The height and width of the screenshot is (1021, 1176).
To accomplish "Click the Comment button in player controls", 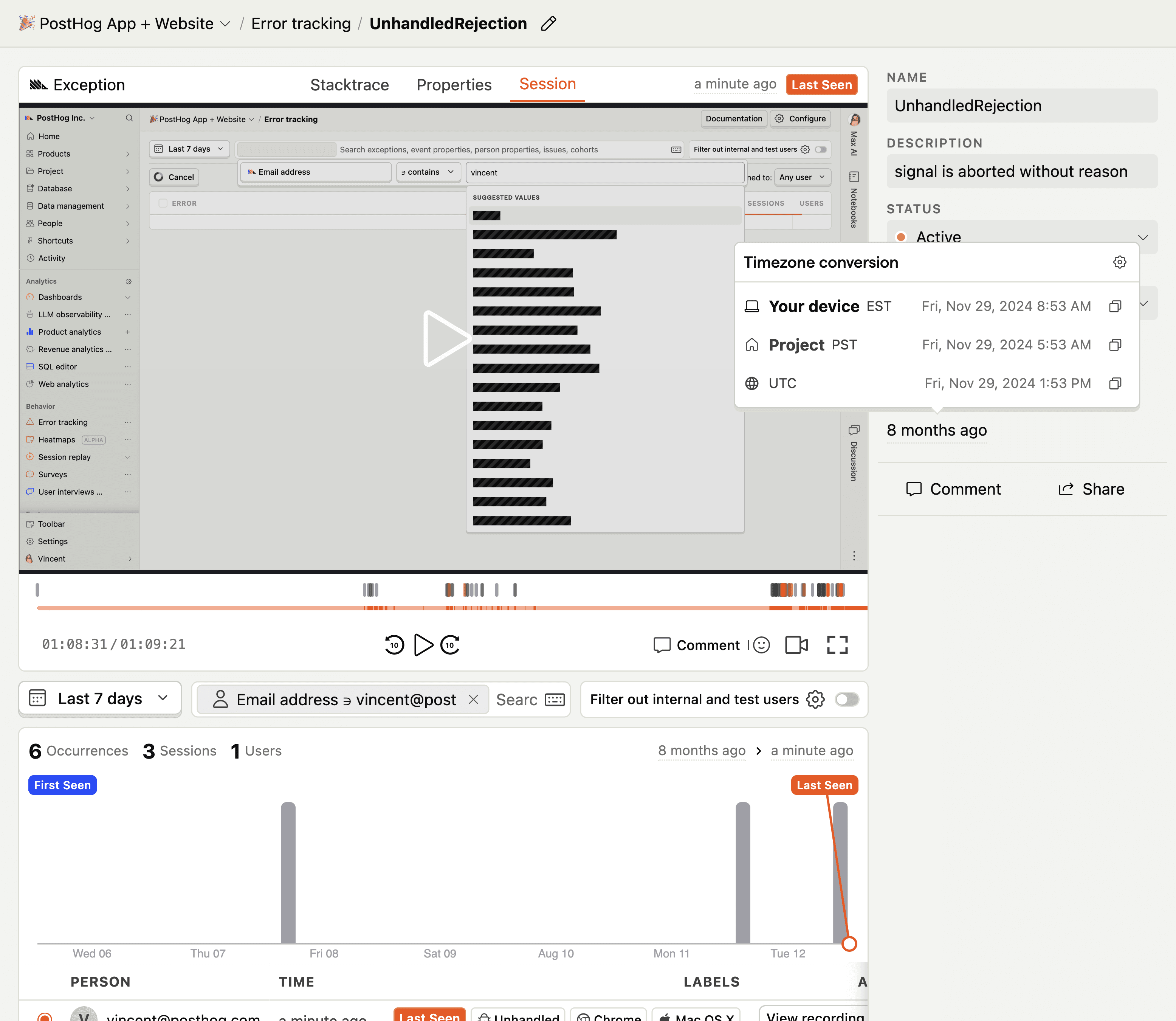I will tap(696, 645).
